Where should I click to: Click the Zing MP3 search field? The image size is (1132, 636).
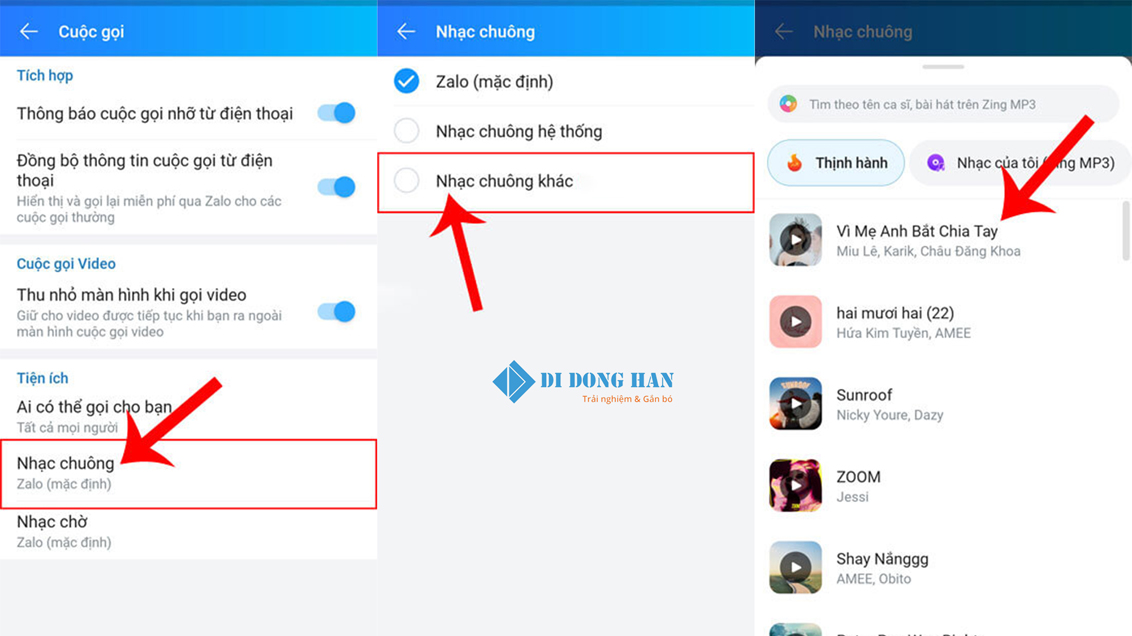tap(950, 104)
